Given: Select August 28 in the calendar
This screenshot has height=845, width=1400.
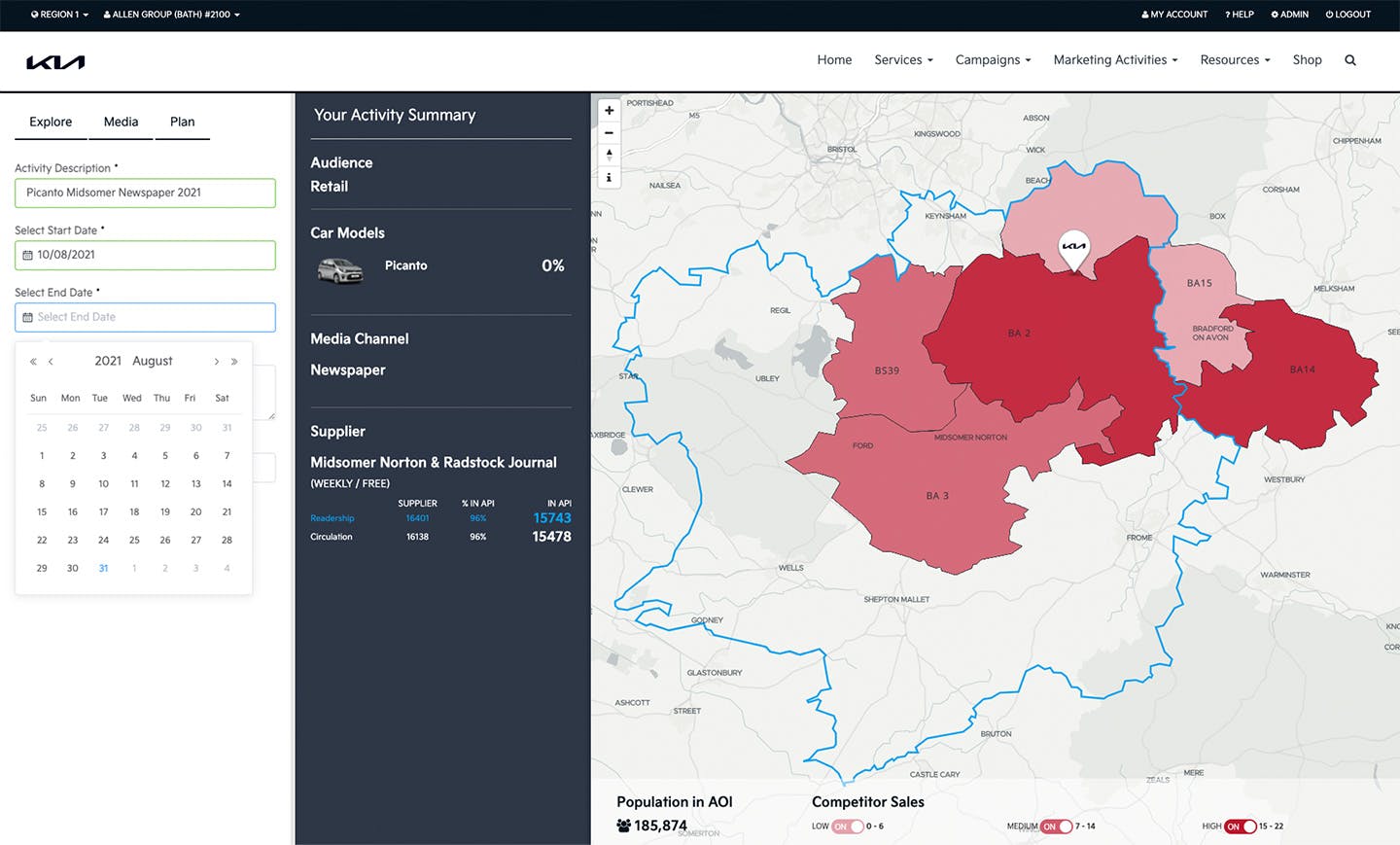Looking at the screenshot, I should (x=227, y=541).
